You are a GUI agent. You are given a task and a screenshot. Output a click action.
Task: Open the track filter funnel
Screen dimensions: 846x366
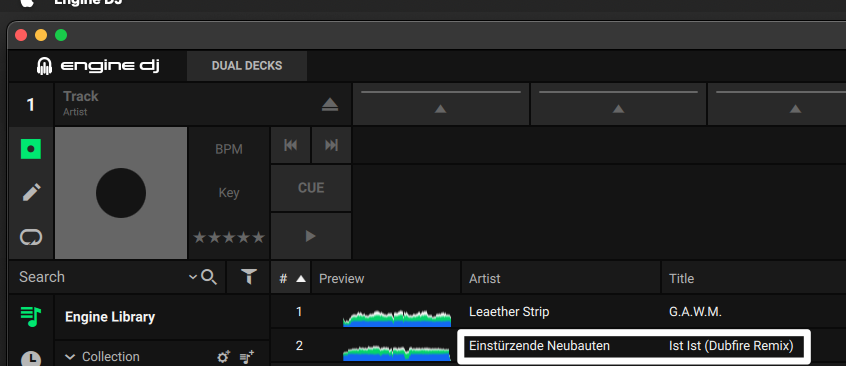[248, 277]
